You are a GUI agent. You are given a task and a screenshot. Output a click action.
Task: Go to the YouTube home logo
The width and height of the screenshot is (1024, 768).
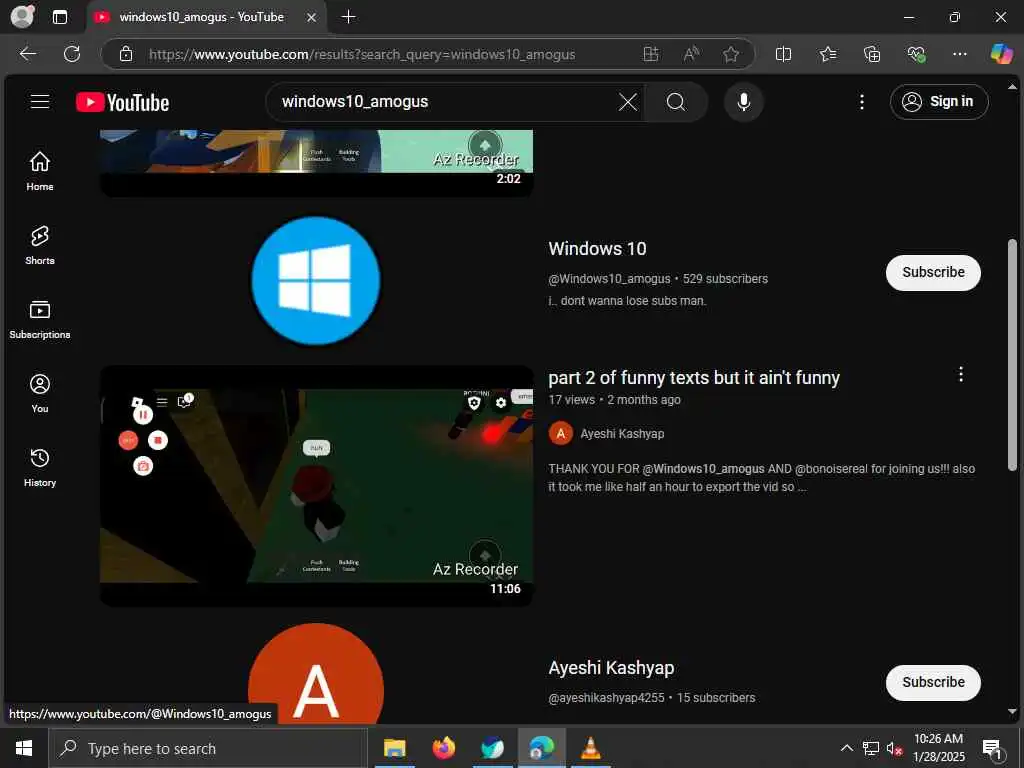pos(123,103)
